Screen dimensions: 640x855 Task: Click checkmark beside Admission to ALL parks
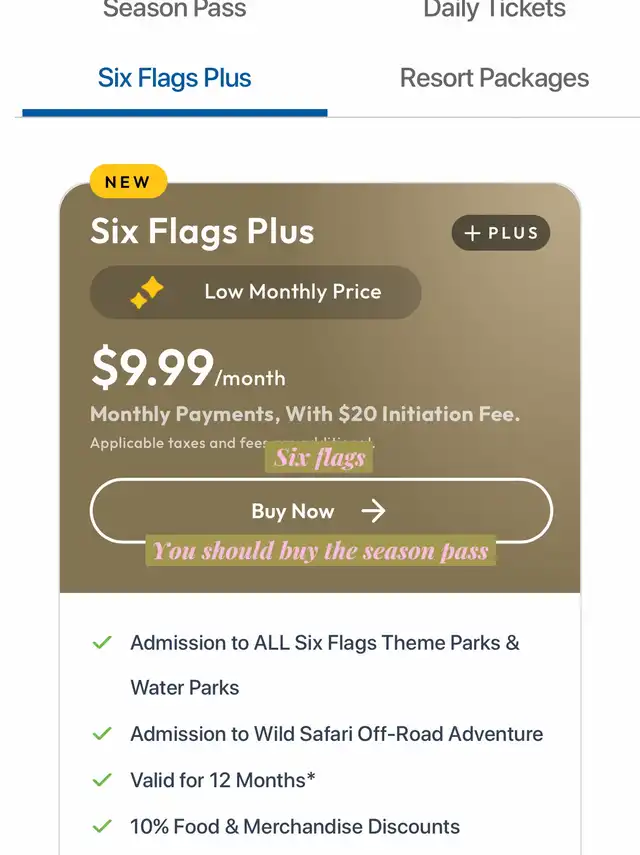(102, 642)
